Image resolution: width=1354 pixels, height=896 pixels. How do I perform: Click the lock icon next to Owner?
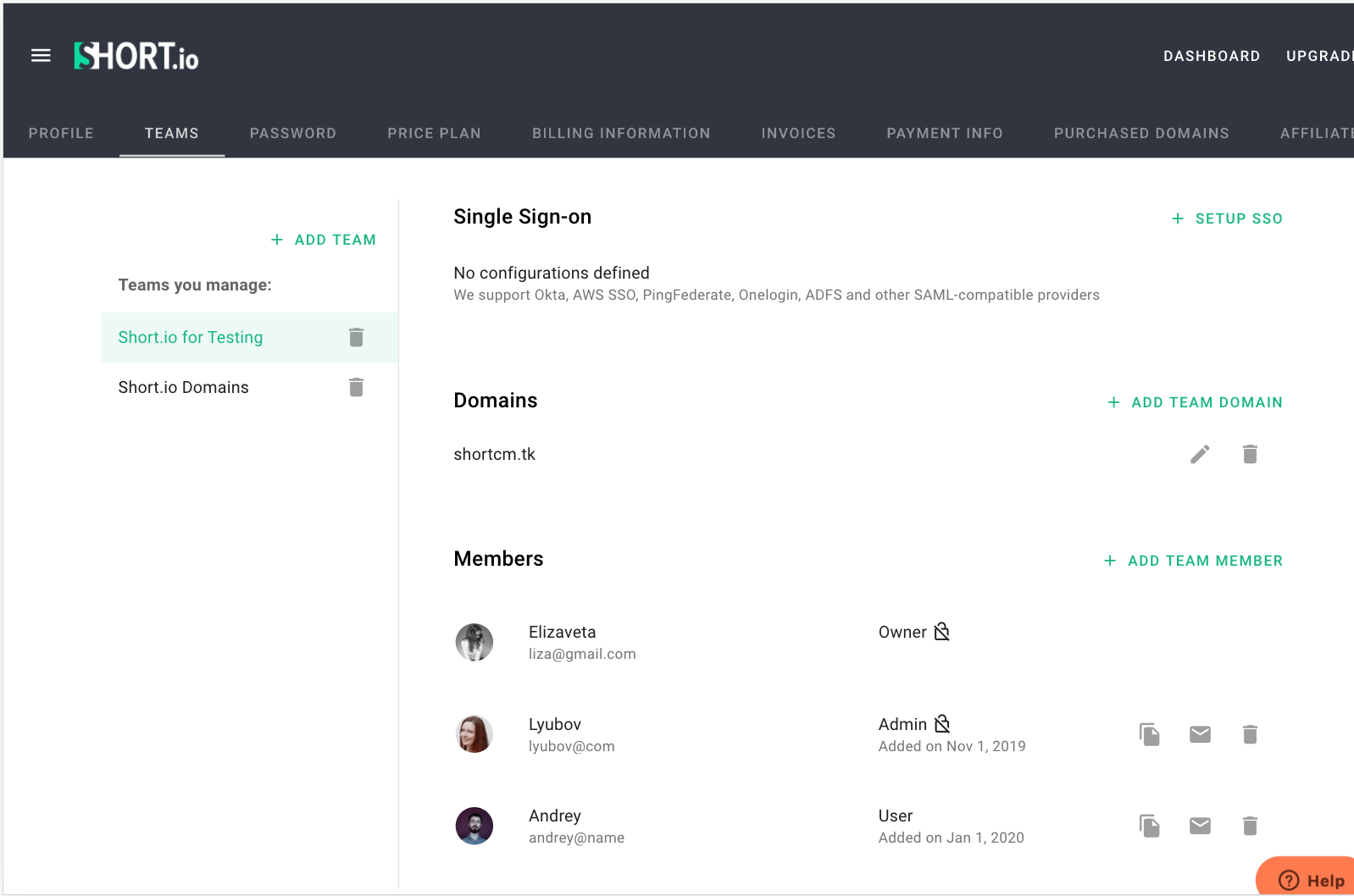(x=942, y=632)
